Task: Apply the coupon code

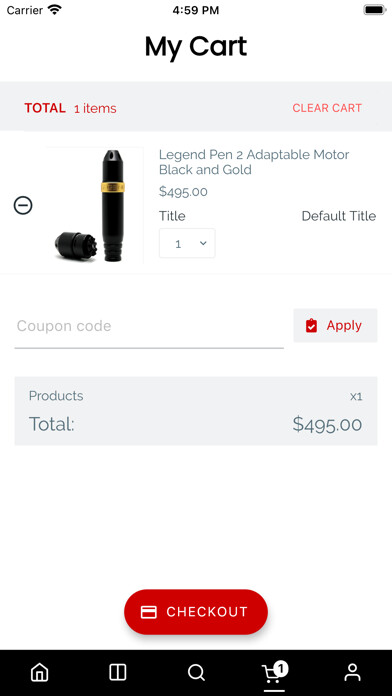Action: coord(335,325)
